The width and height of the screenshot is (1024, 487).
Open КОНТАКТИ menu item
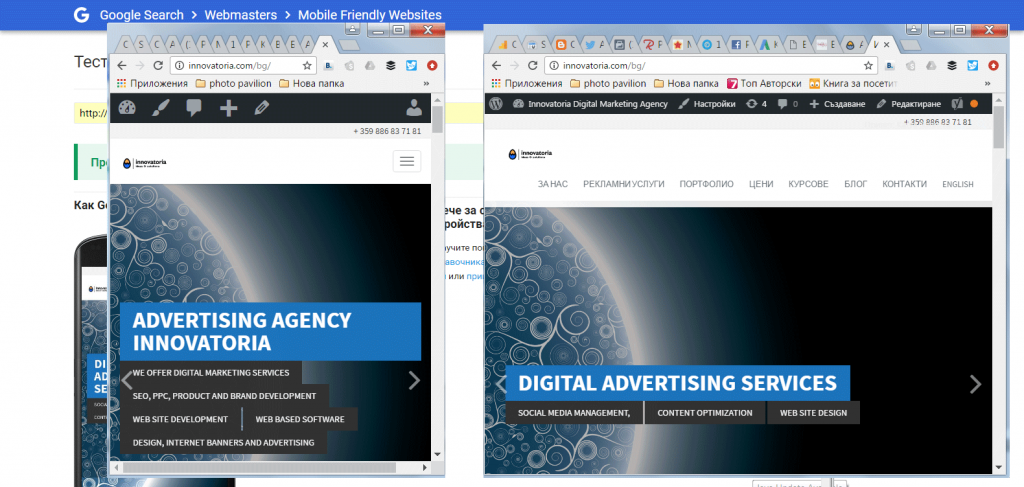coord(904,184)
